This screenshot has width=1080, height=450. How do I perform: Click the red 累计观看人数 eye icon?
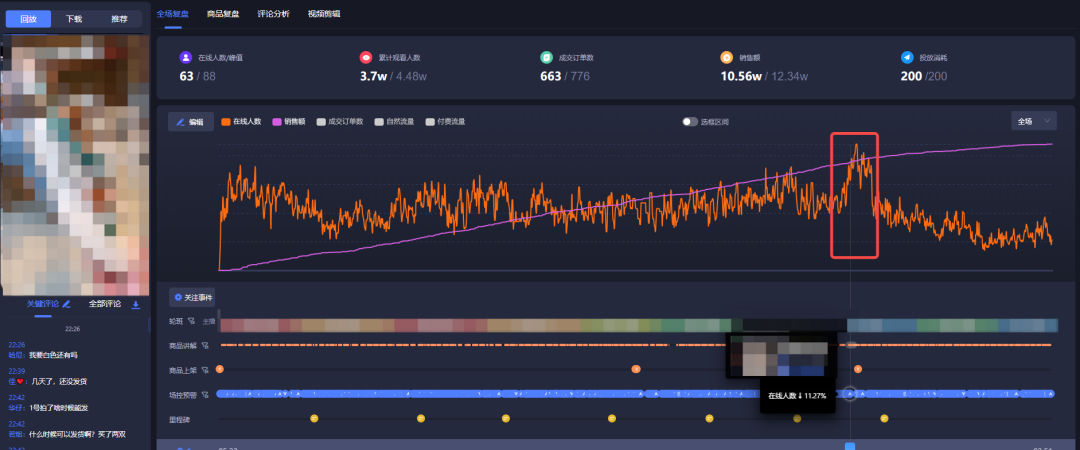(x=366, y=58)
